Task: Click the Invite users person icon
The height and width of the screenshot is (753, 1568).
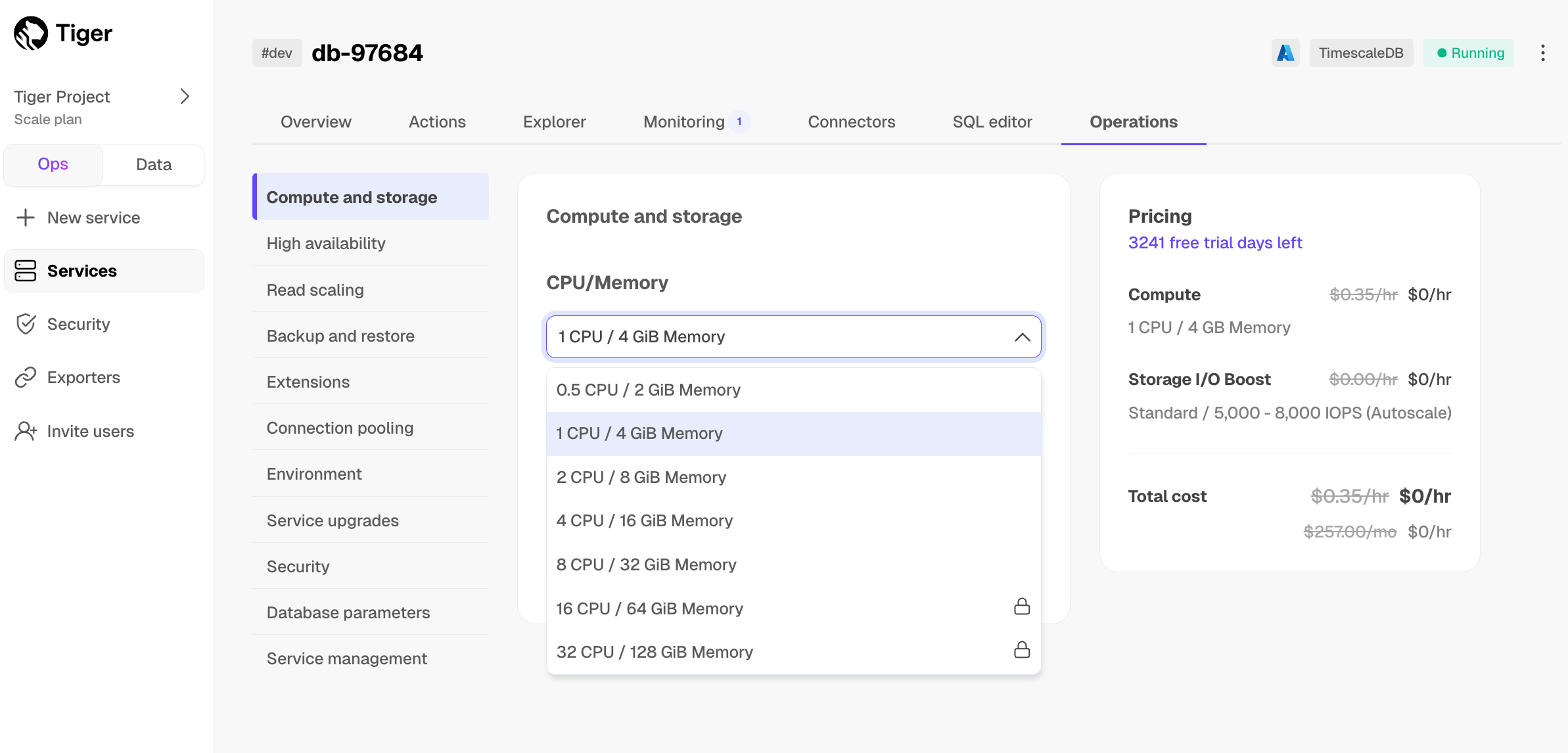Action: click(26, 431)
